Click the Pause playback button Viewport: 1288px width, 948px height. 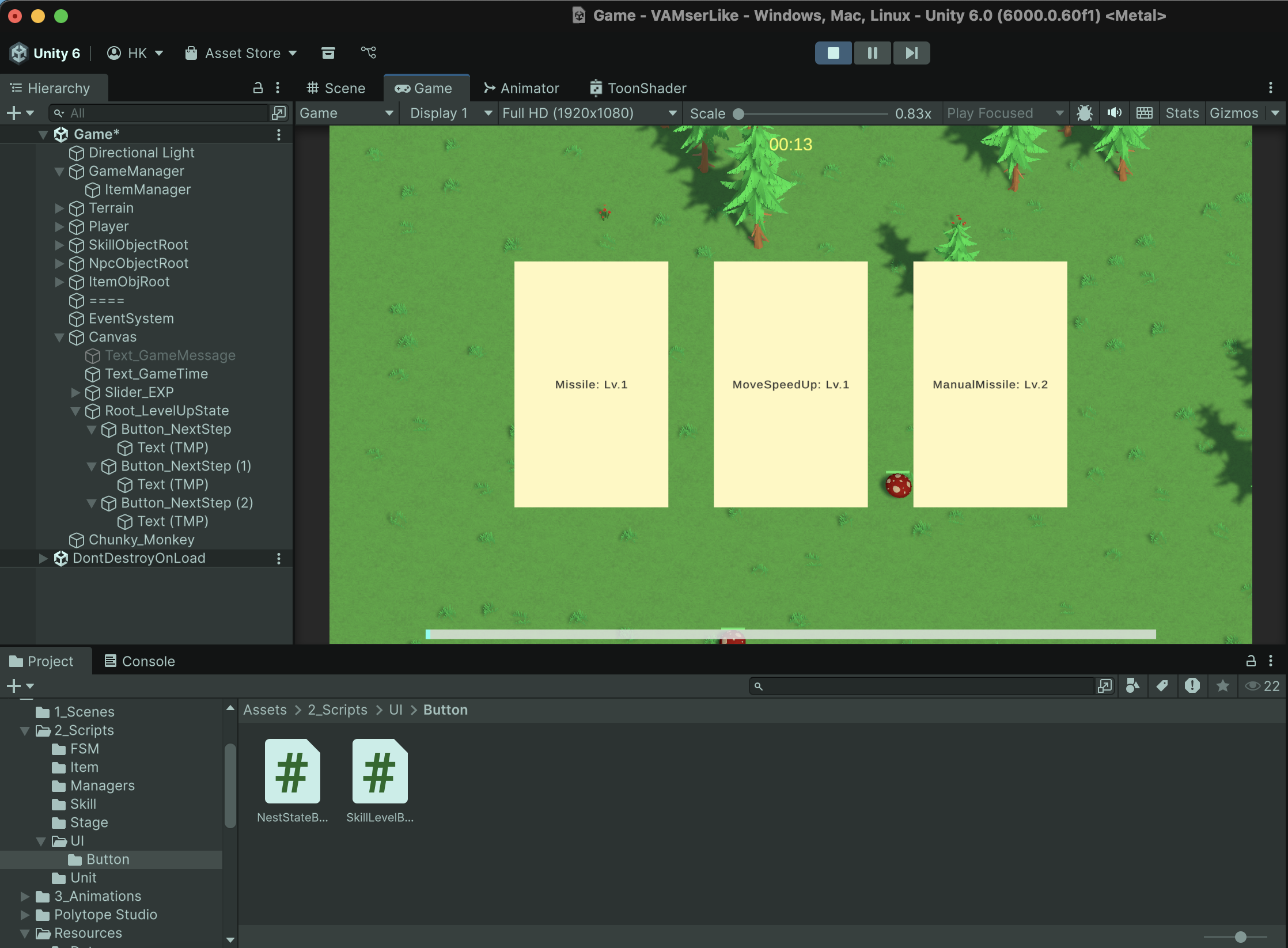click(x=872, y=53)
